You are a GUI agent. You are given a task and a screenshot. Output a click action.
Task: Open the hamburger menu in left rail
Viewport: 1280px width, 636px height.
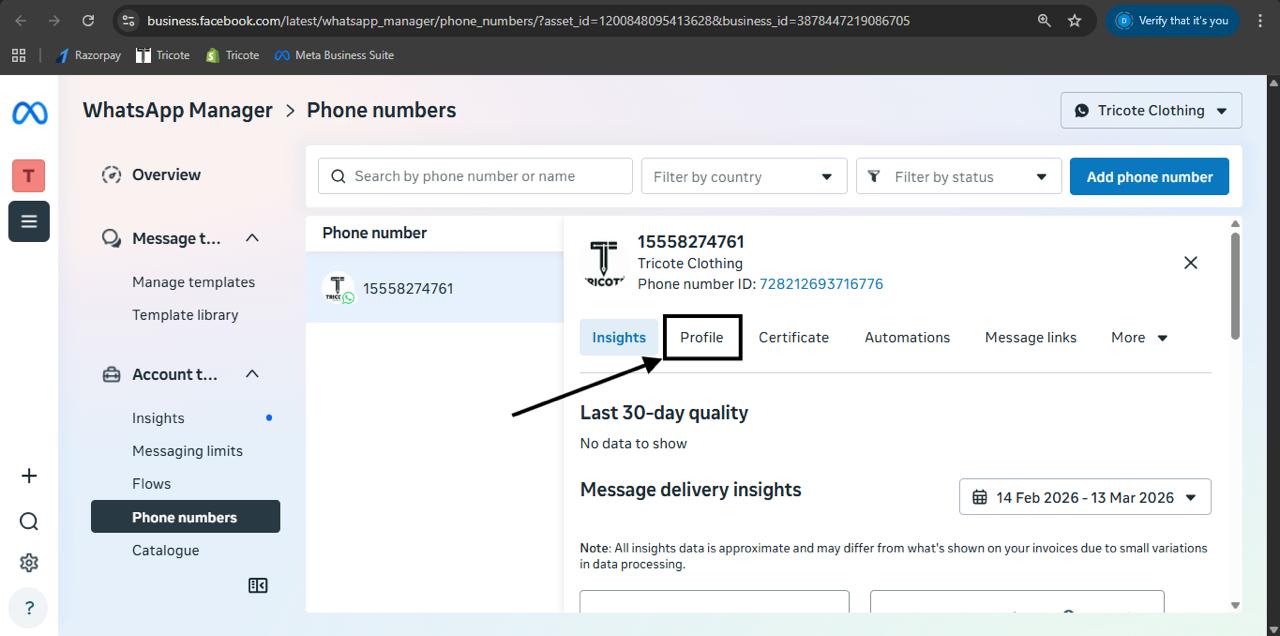click(x=29, y=221)
